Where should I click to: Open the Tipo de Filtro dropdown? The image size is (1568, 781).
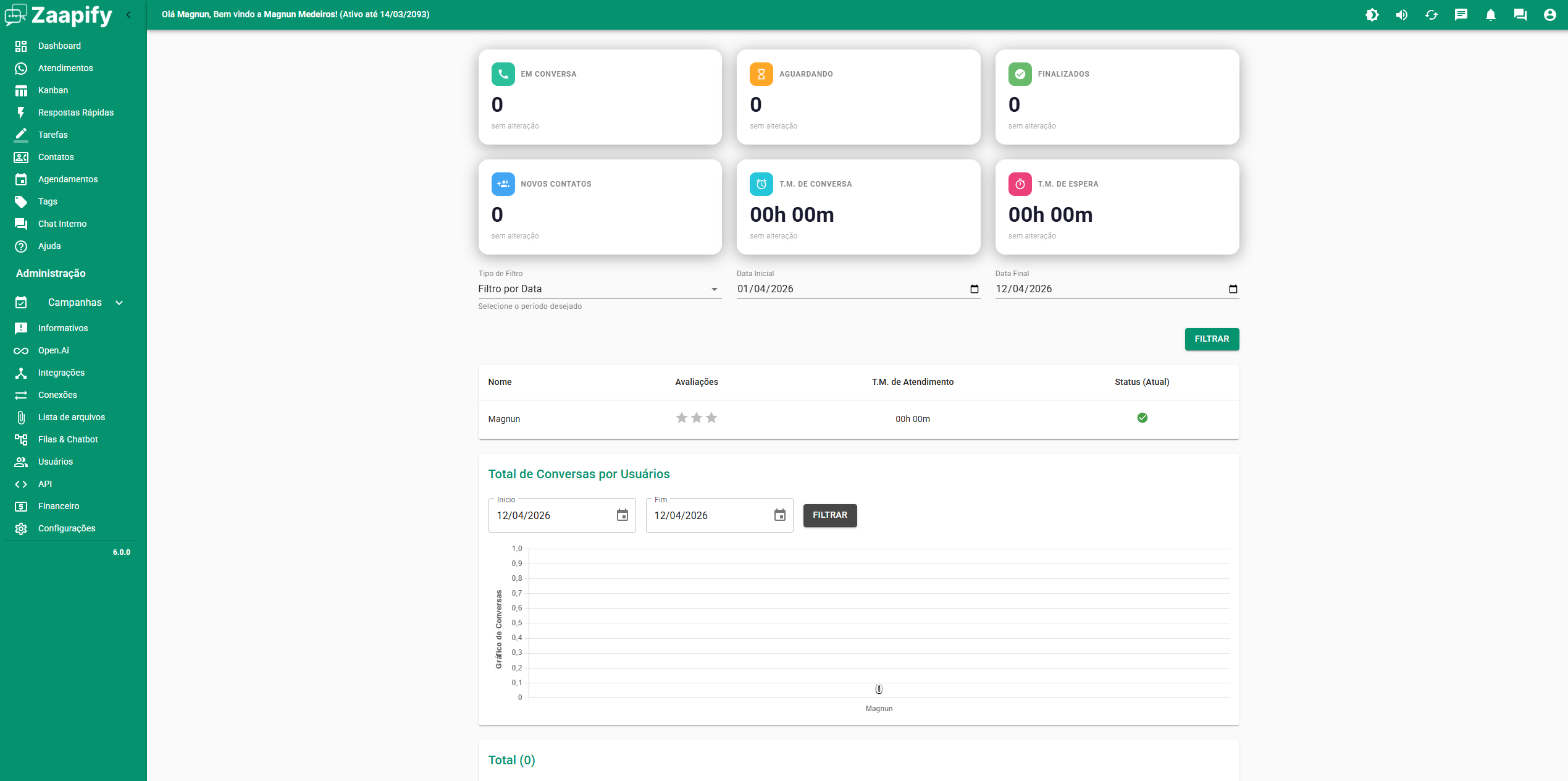[x=600, y=289]
